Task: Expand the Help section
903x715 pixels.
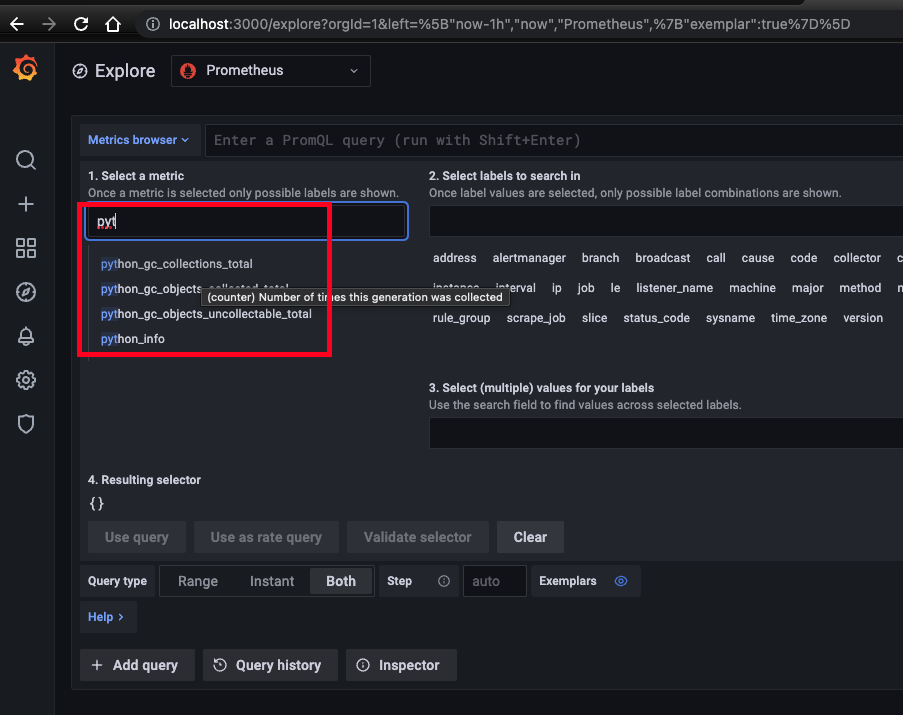Action: [x=107, y=616]
